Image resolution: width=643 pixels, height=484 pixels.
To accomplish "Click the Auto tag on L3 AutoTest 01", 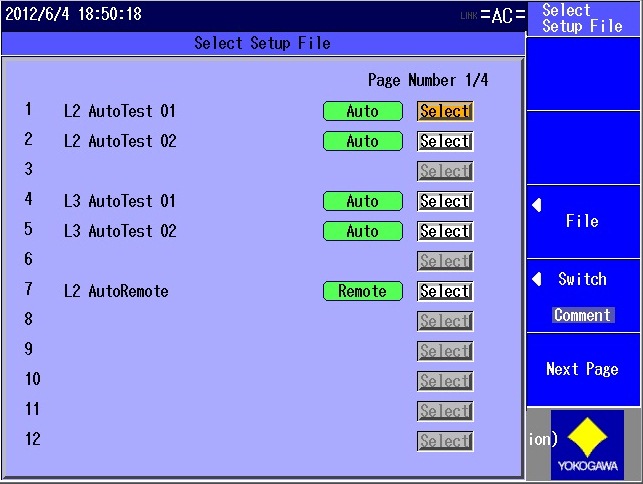I will [362, 201].
